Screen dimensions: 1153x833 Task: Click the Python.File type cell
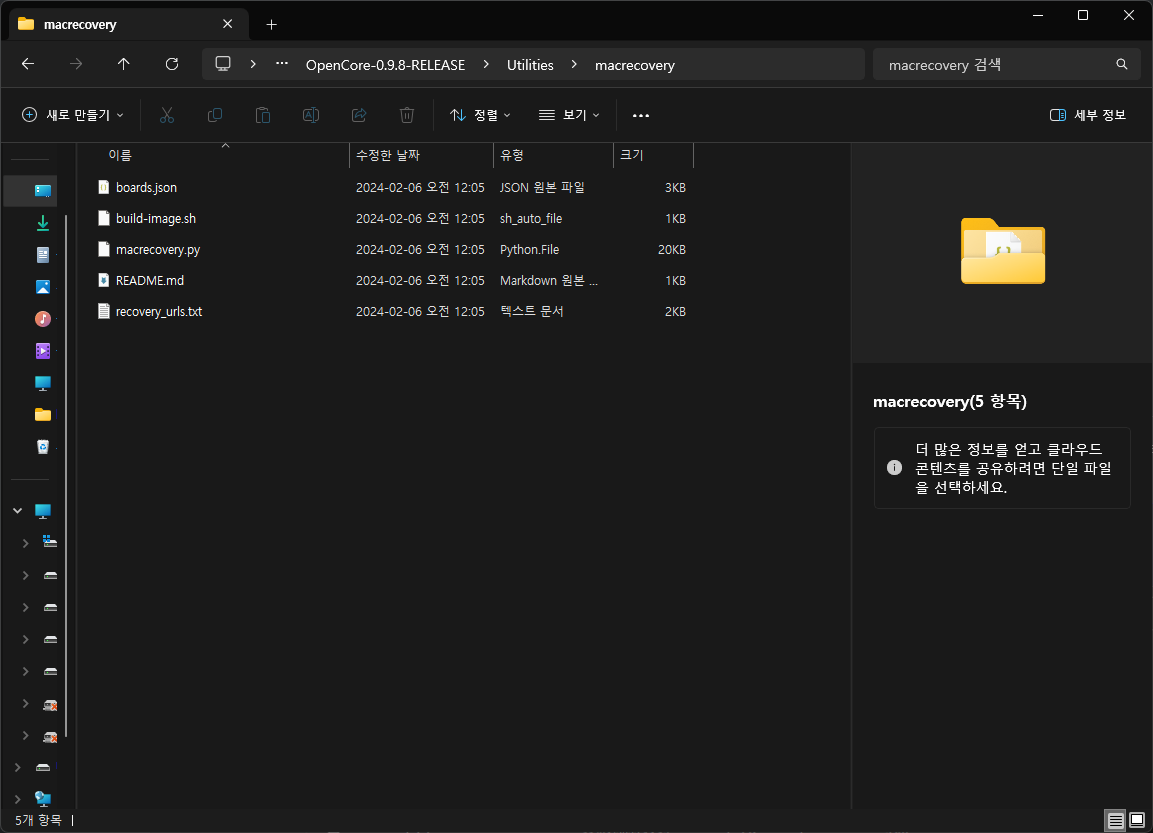(529, 250)
